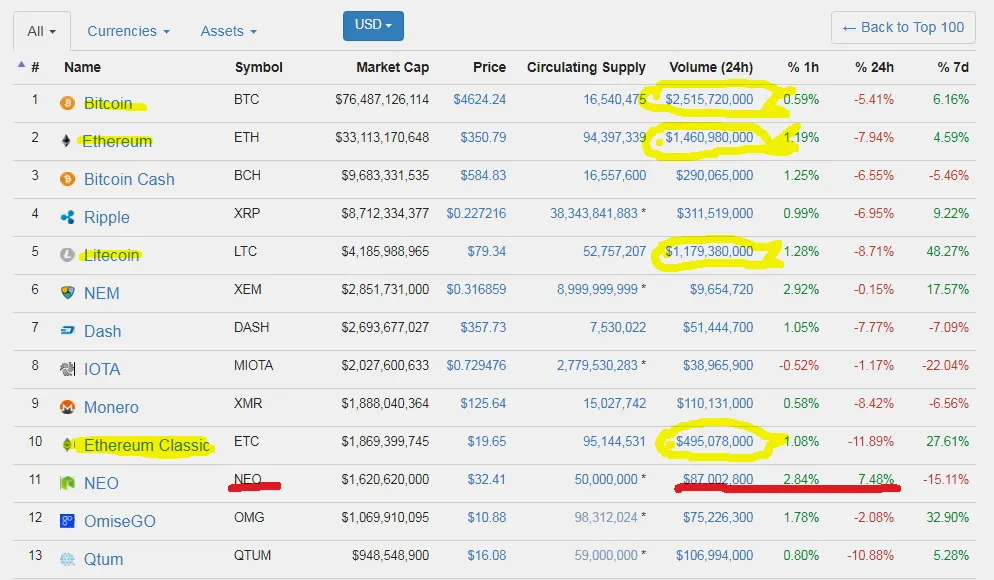Click the Qtum logo icon
Viewport: 994px width, 580px height.
pos(67,559)
